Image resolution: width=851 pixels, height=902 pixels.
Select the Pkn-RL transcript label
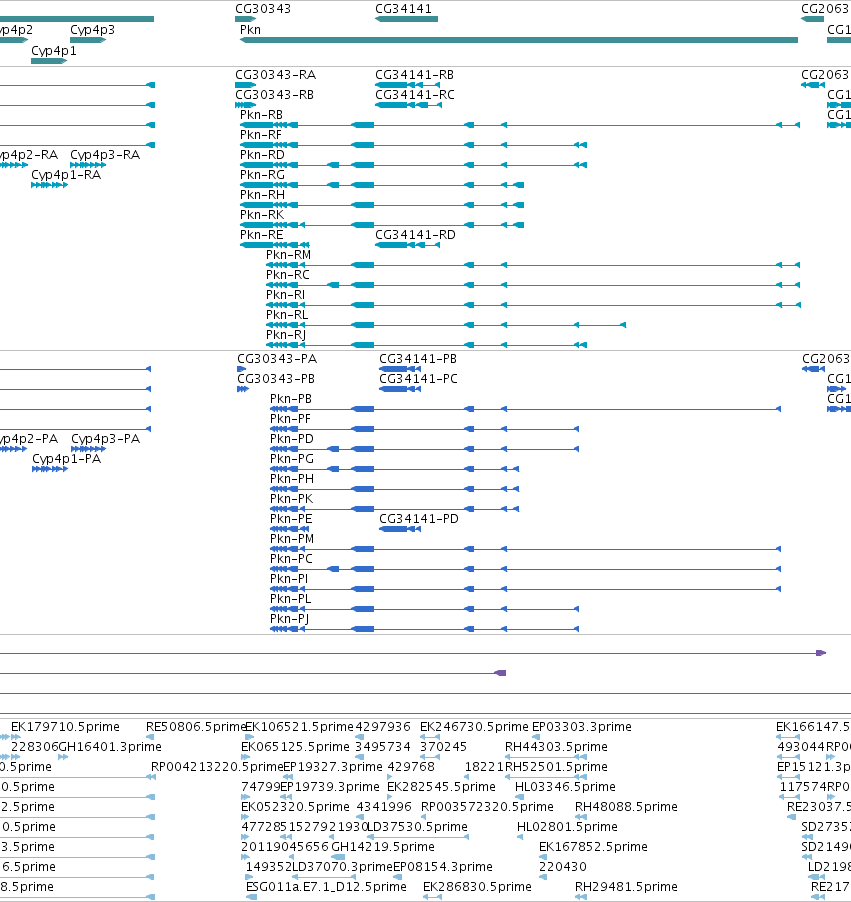click(x=287, y=315)
